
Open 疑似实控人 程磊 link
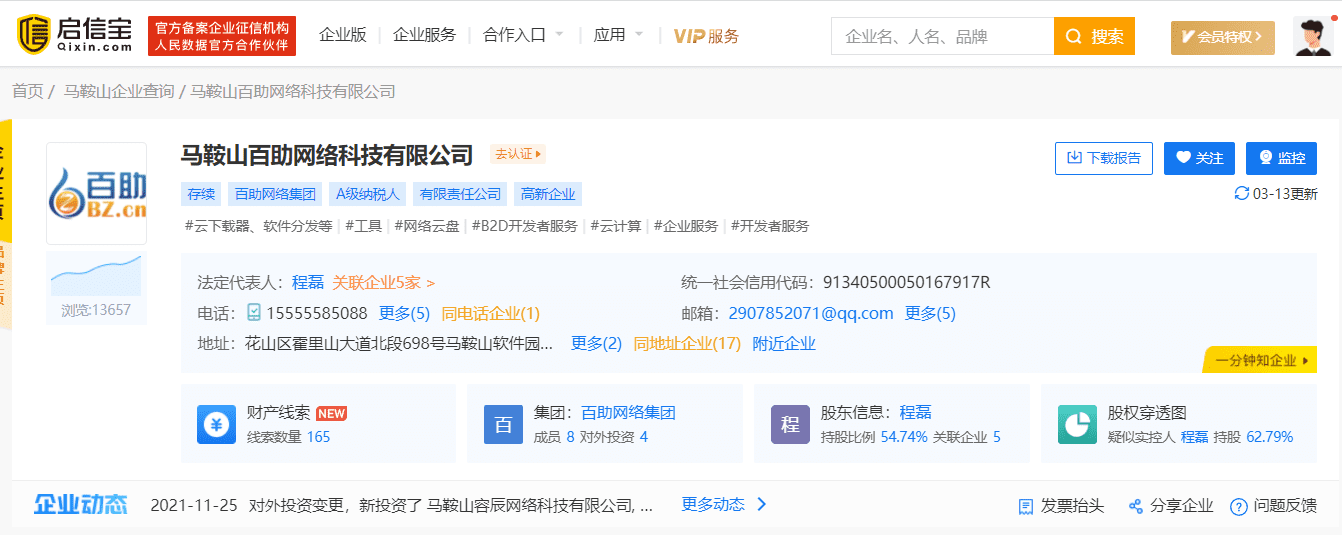1195,437
